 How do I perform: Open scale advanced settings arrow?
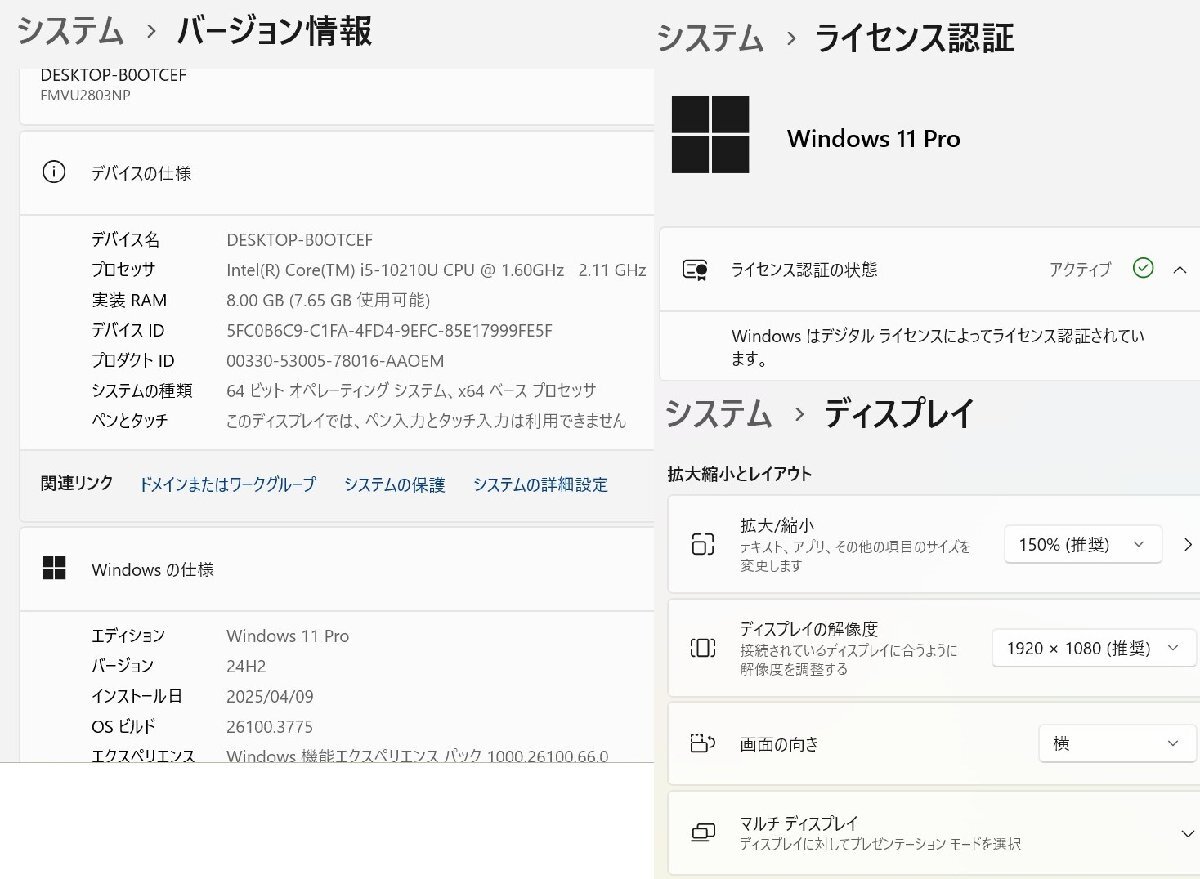(x=1187, y=544)
